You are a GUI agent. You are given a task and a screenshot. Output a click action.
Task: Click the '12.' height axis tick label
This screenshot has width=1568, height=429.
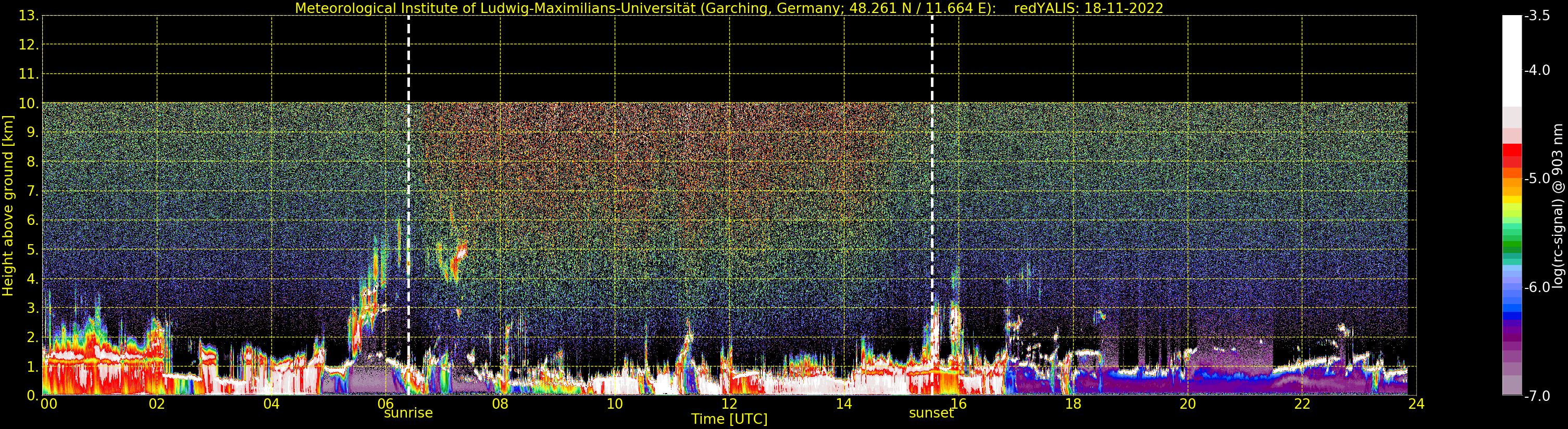pos(29,45)
